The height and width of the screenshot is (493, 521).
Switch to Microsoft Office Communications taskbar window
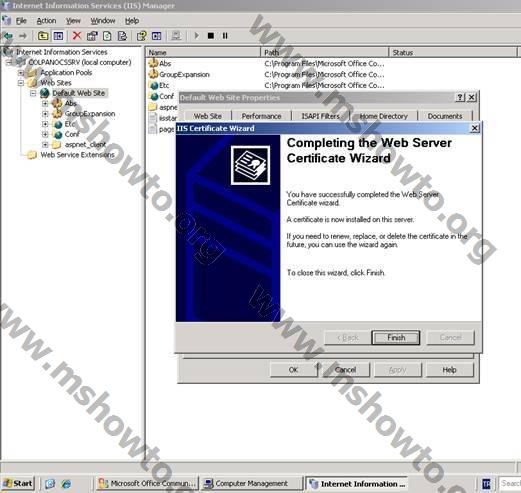147,483
